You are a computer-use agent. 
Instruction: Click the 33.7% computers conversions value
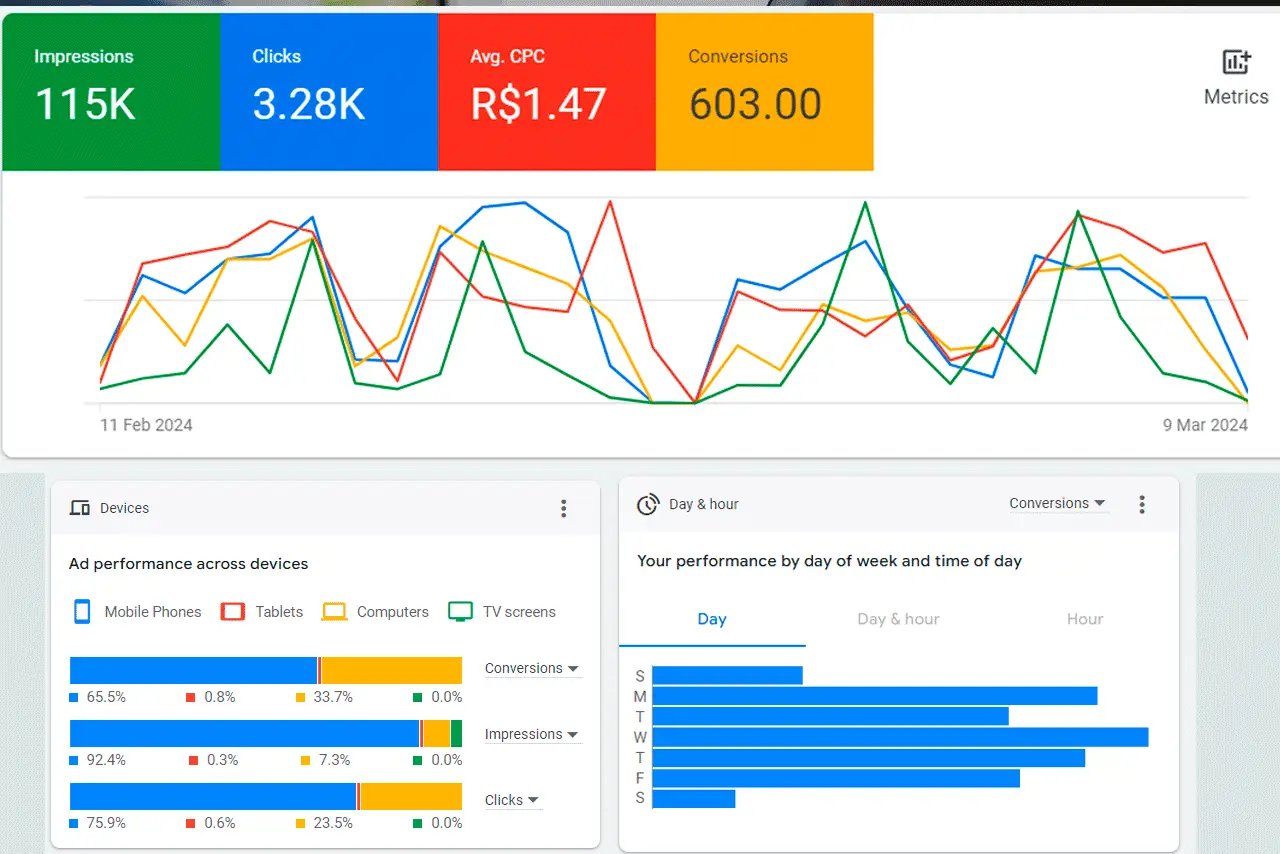333,697
